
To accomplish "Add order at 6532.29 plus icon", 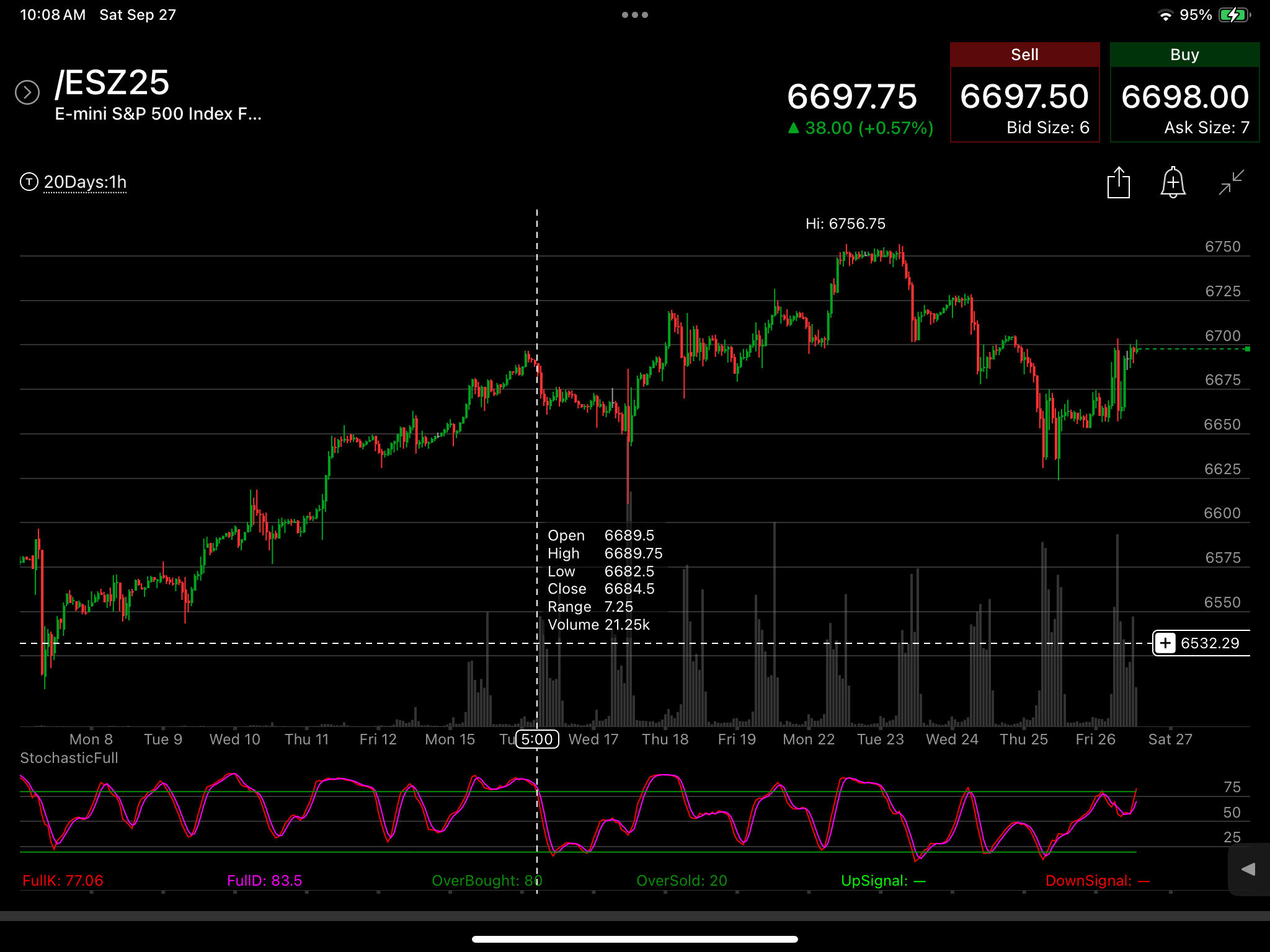I will pos(1165,643).
